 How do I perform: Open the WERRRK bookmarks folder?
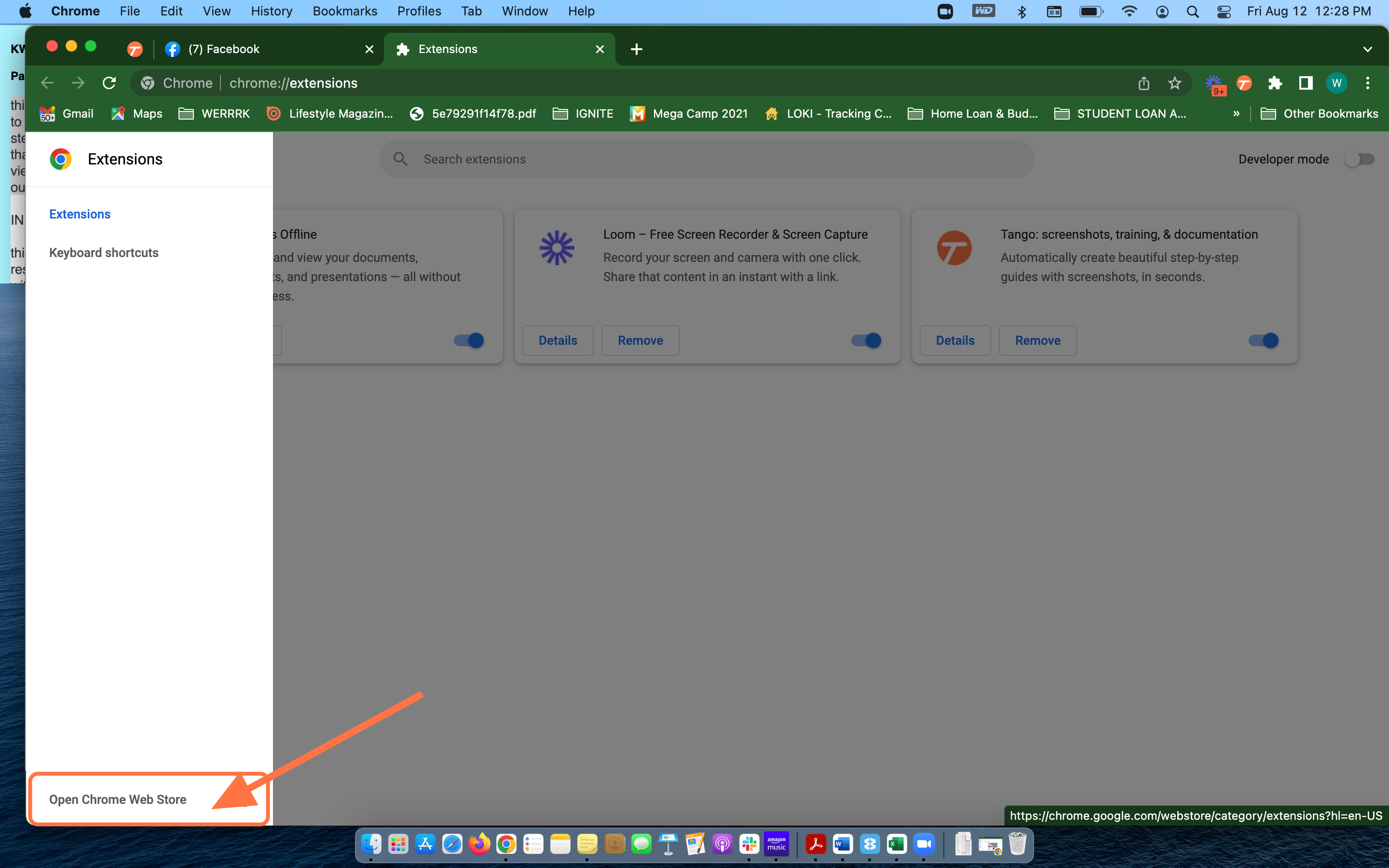(214, 114)
